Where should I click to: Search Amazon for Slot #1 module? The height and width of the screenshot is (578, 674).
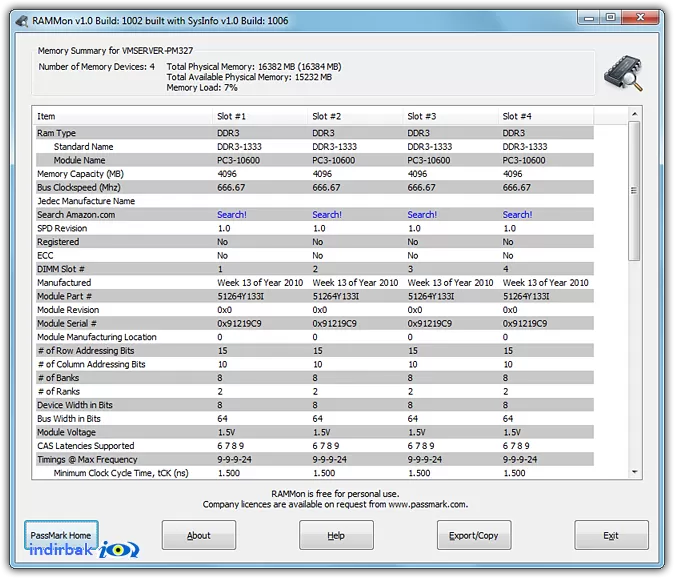point(232,214)
